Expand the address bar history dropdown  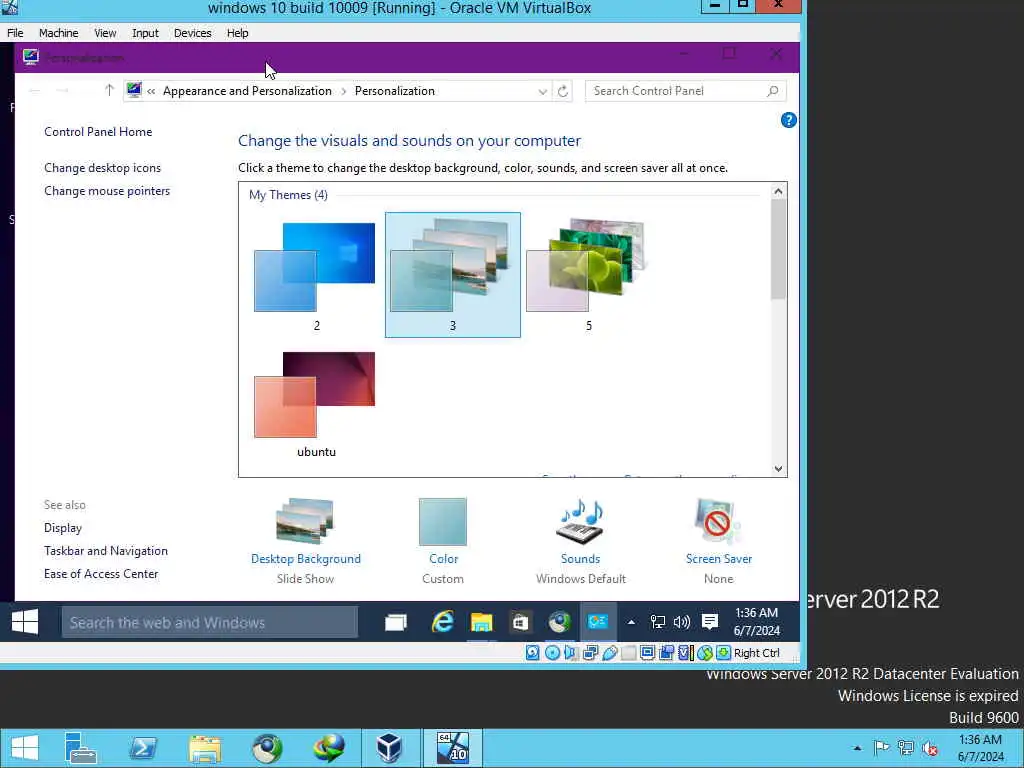point(542,91)
